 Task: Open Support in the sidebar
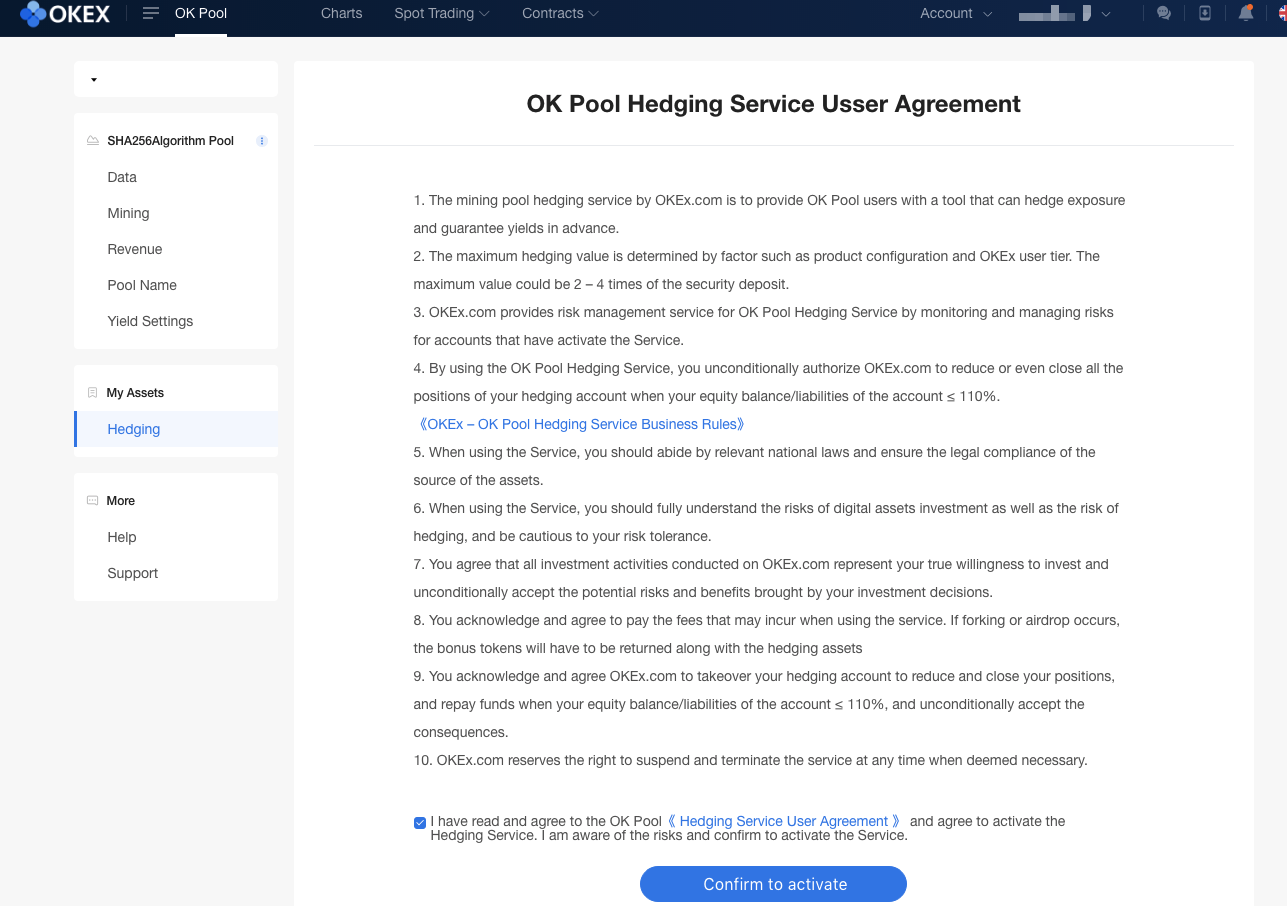[133, 573]
